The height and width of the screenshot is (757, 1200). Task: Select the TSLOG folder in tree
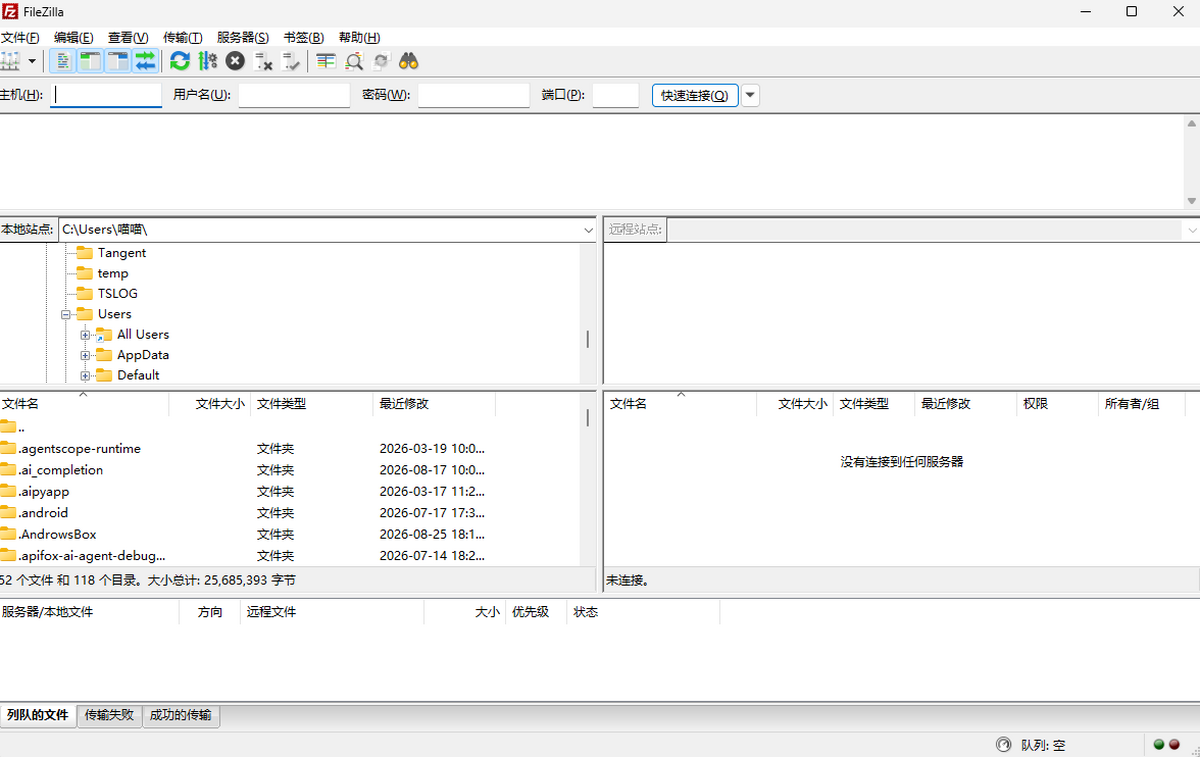click(117, 294)
